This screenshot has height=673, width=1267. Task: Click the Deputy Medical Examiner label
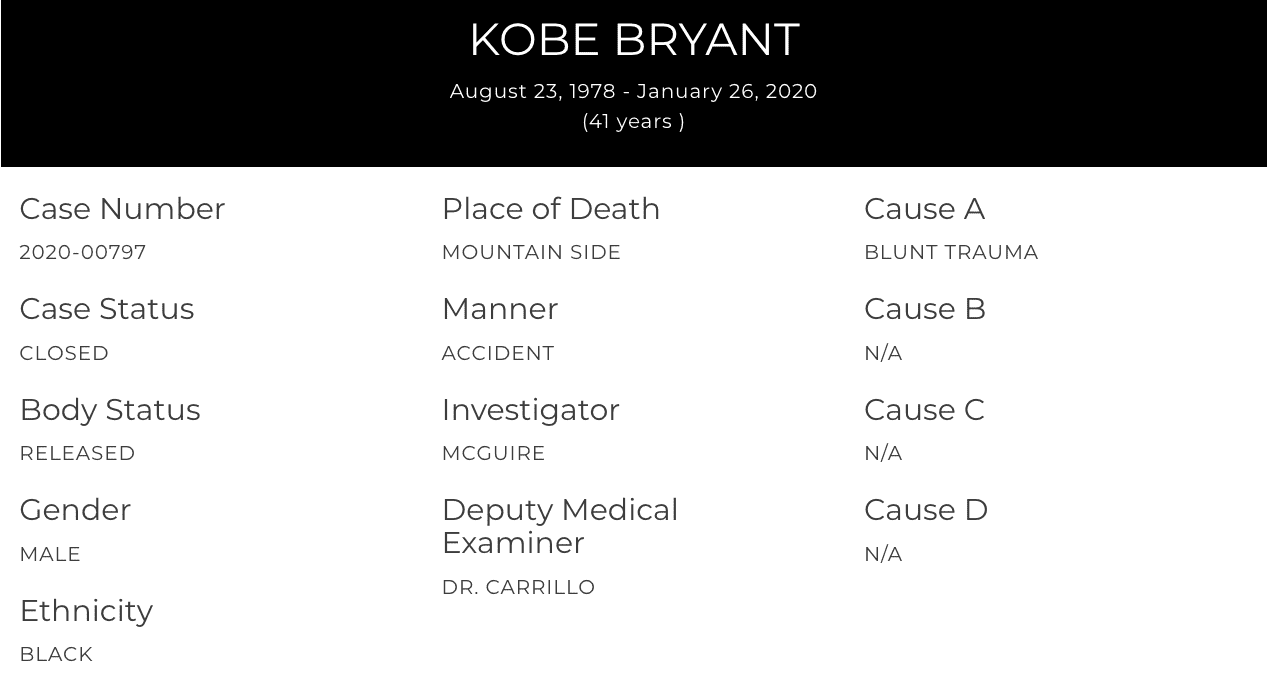point(560,526)
